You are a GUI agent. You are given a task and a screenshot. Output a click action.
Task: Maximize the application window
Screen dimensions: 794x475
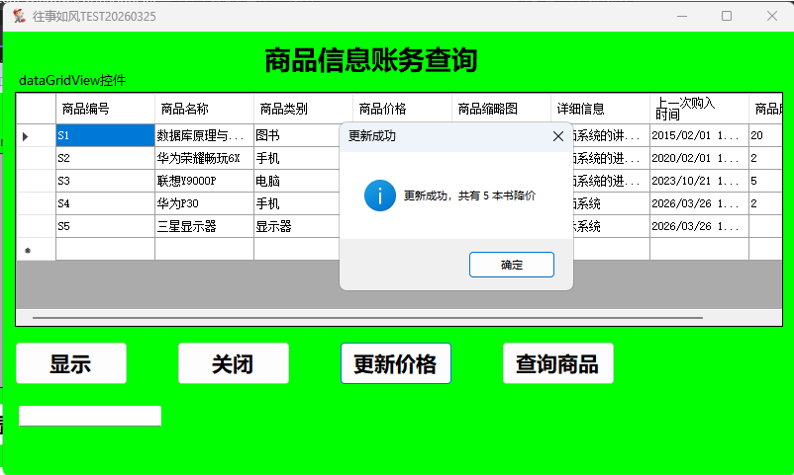point(726,16)
